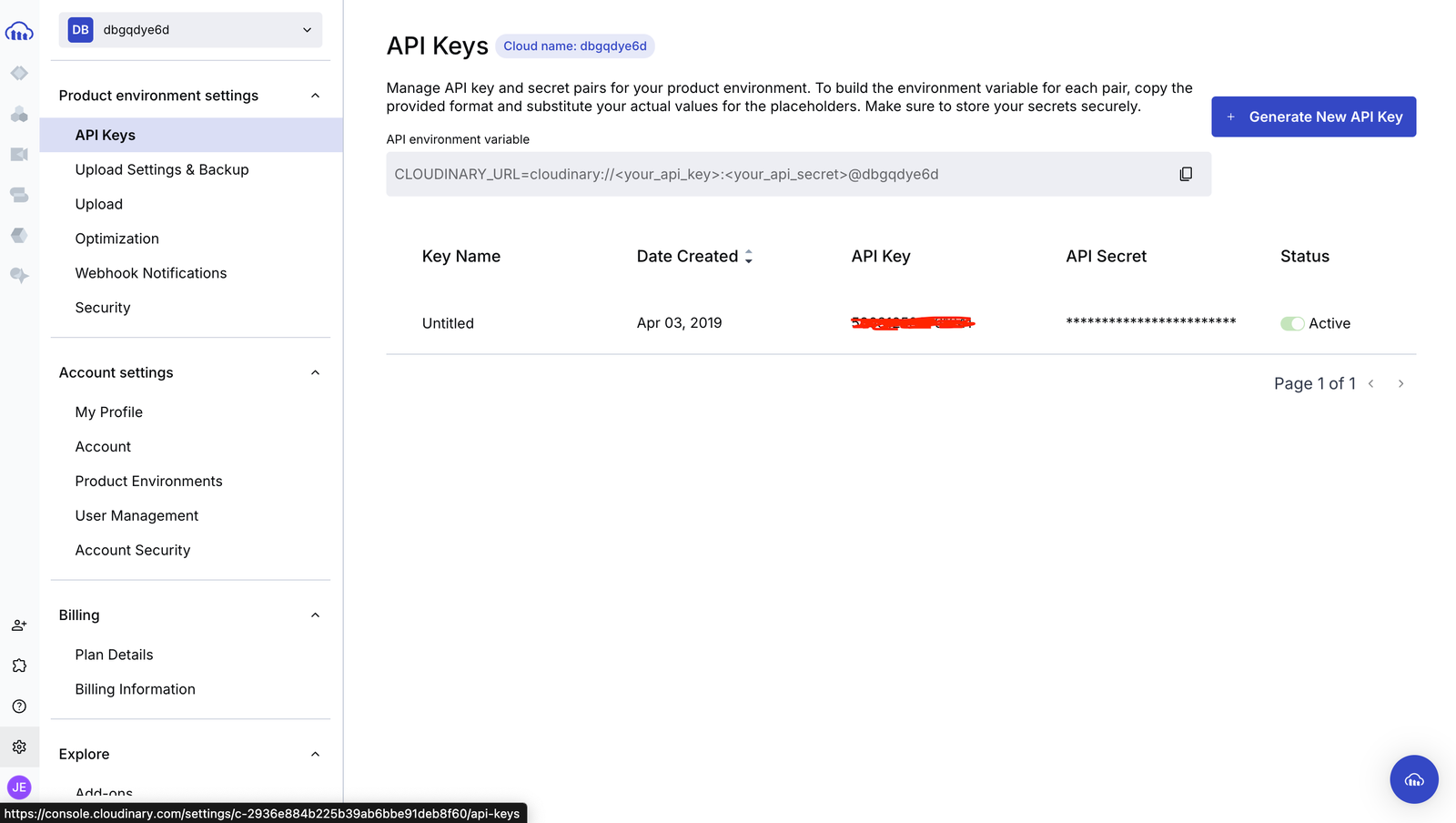Image resolution: width=1456 pixels, height=823 pixels.
Task: Click the CLOUDINARY_URL environment variable field
Action: pyautogui.click(x=798, y=174)
